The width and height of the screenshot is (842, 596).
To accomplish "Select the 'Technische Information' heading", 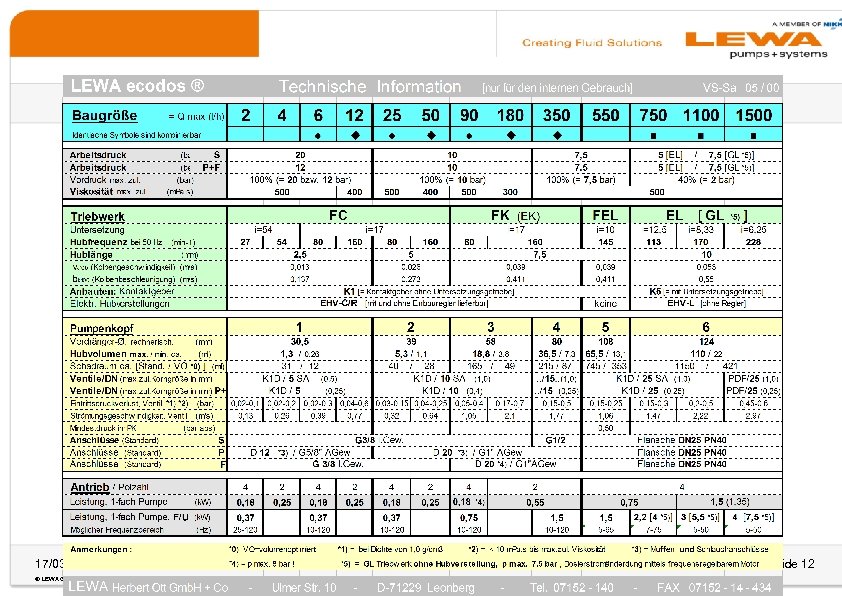I will 369,86.
